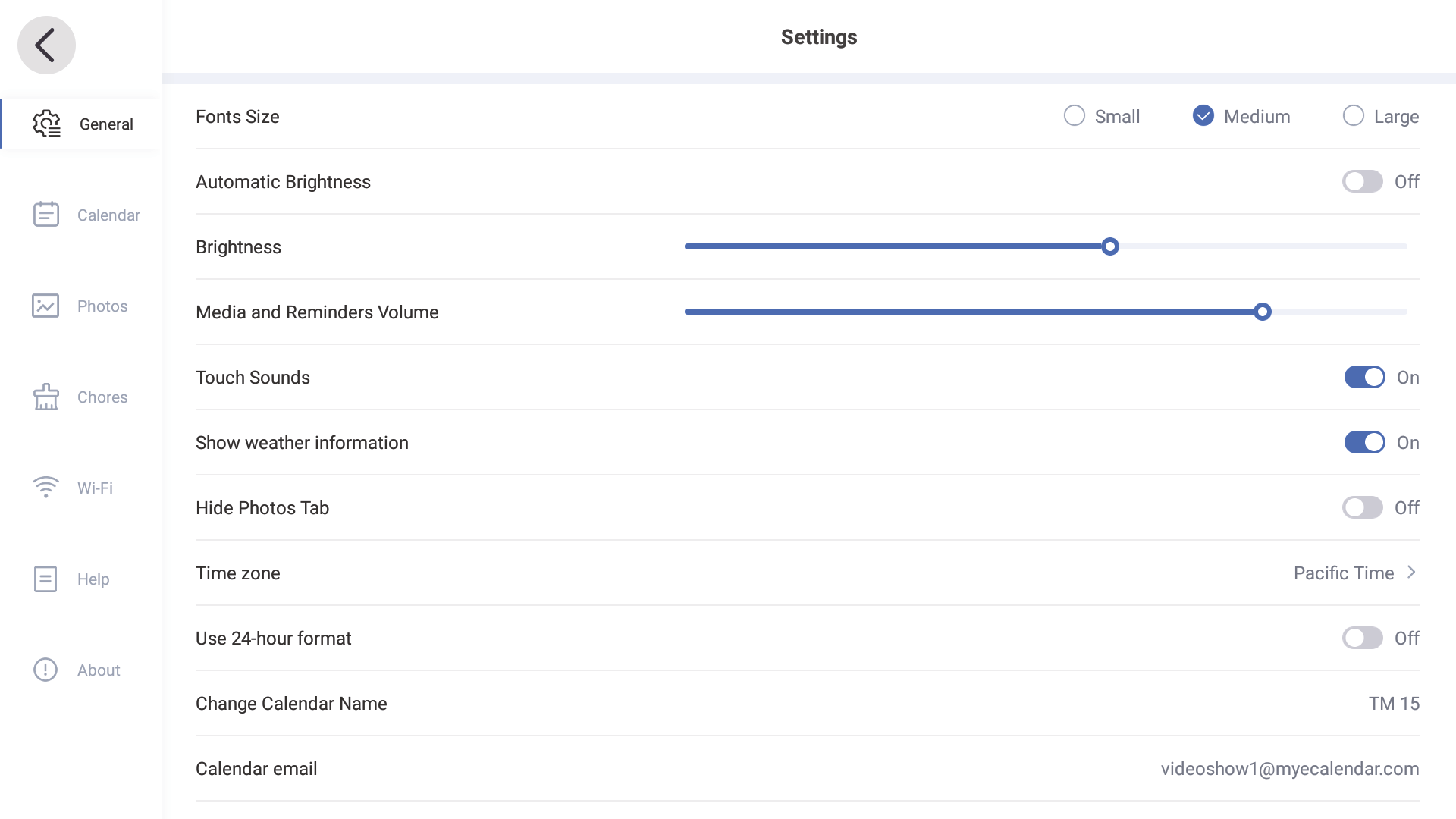The width and height of the screenshot is (1456, 819).
Task: Click the Chores broom icon
Action: pyautogui.click(x=45, y=397)
